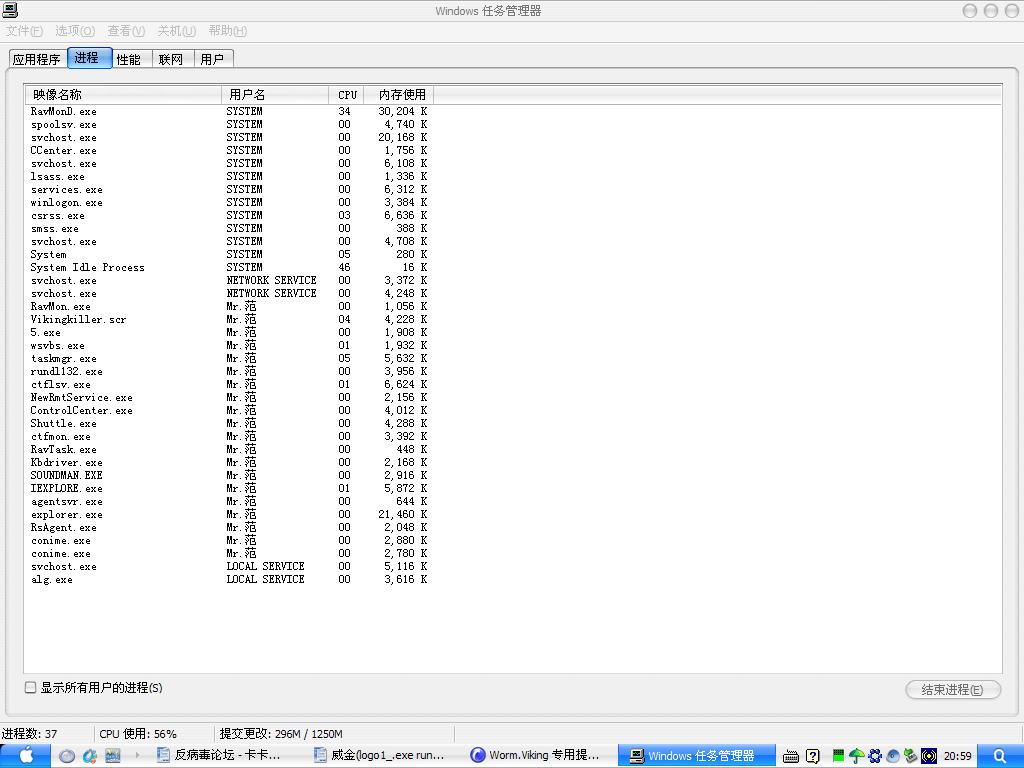This screenshot has width=1024, height=768.
Task: Open the 关机(U) menu
Action: (x=176, y=31)
